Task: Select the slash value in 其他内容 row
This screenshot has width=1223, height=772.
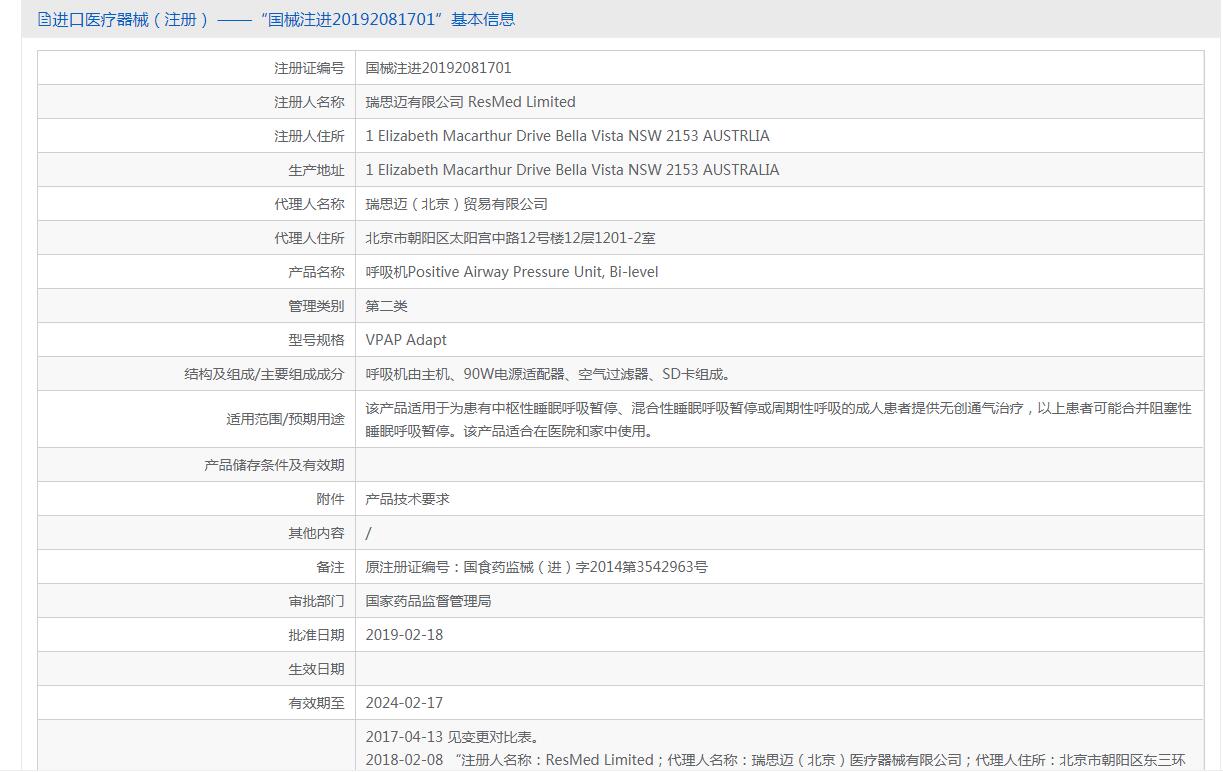Action: point(368,533)
